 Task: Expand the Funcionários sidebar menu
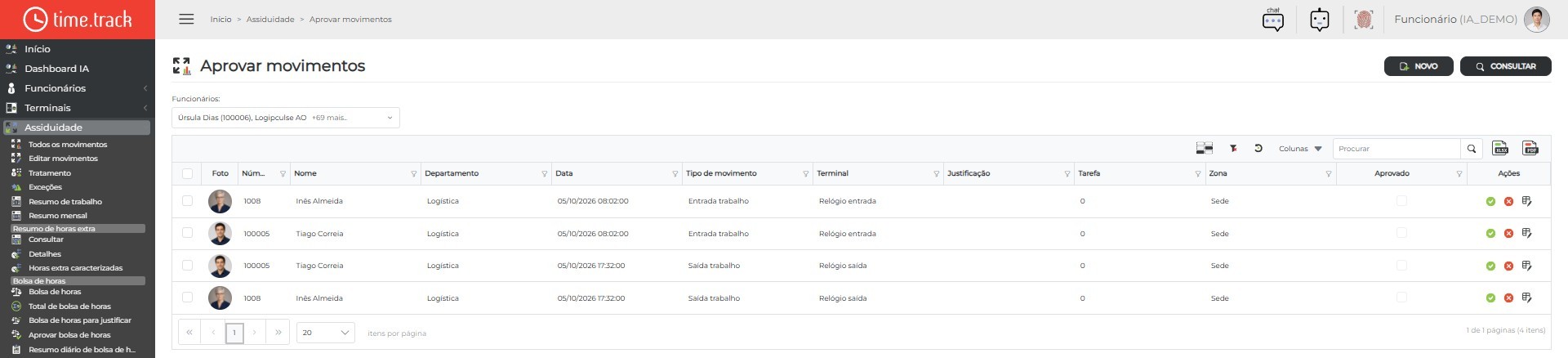coord(78,88)
